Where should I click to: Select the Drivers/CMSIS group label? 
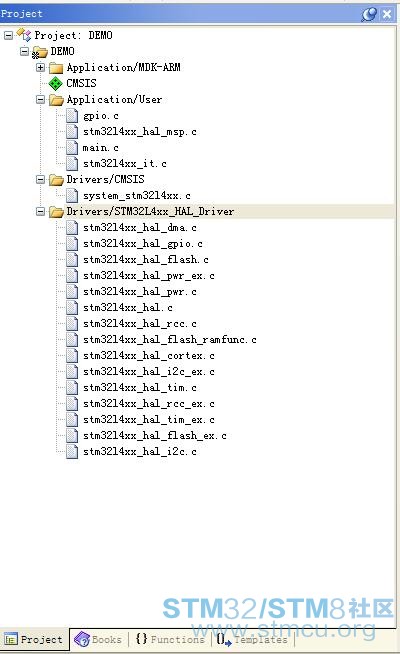[x=106, y=179]
